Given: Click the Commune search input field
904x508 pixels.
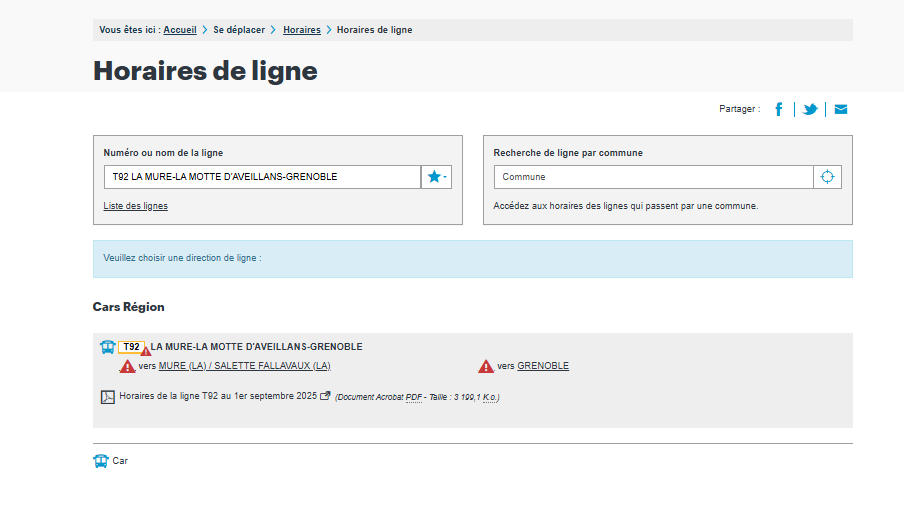Looking at the screenshot, I should click(653, 177).
